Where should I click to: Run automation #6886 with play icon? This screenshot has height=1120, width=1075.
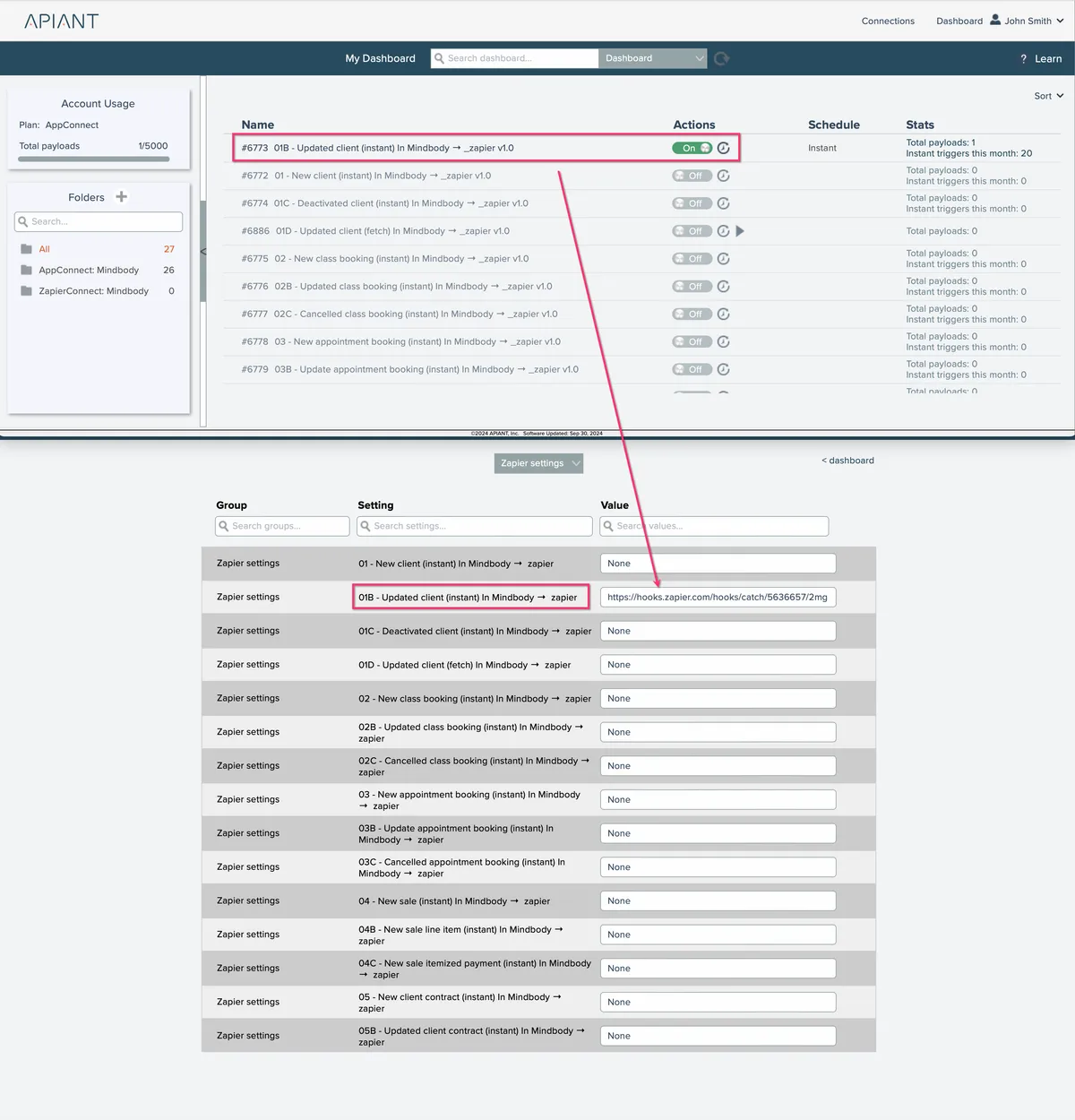[740, 231]
